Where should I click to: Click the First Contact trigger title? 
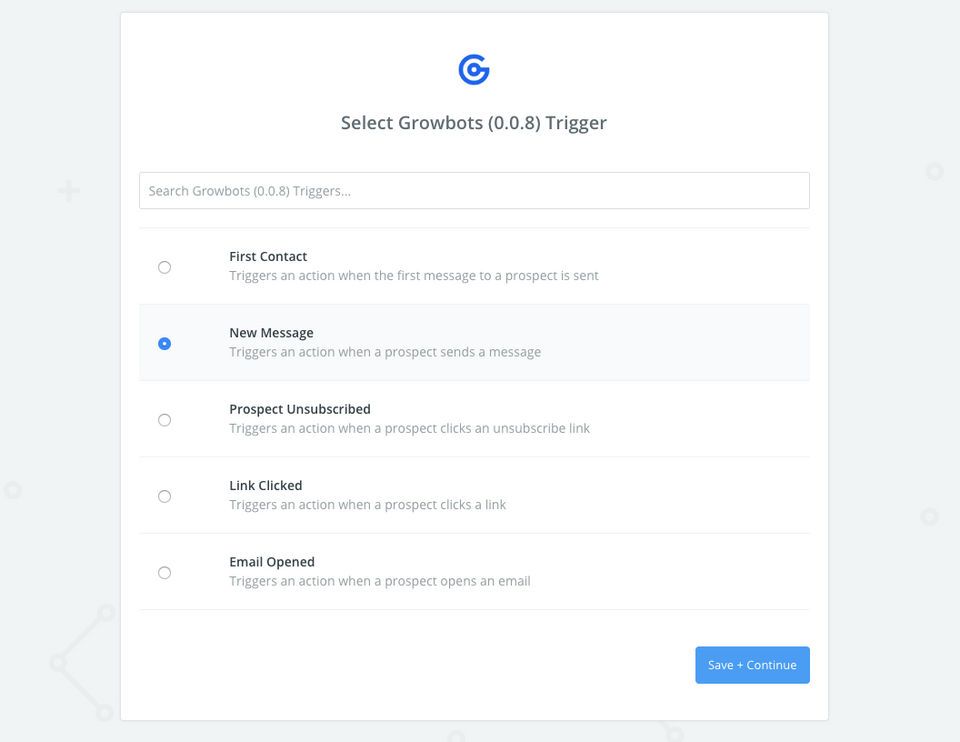268,256
